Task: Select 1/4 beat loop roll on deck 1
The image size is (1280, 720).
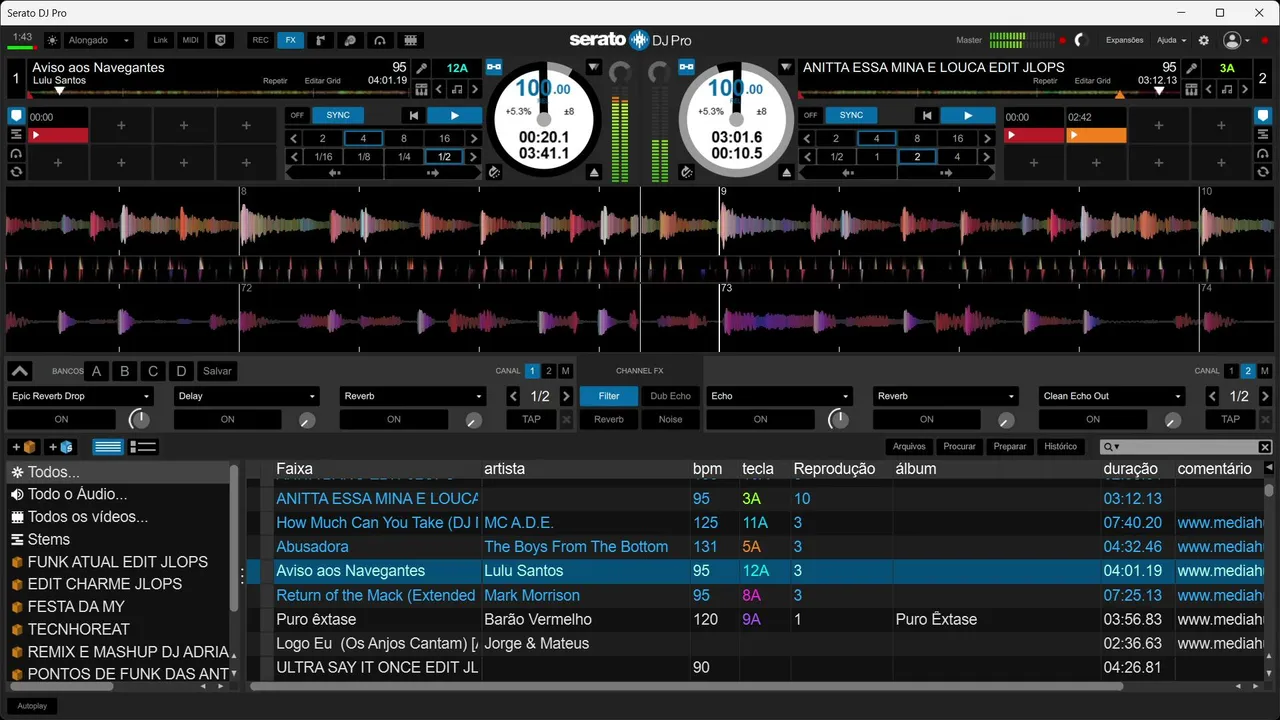Action: pos(404,157)
